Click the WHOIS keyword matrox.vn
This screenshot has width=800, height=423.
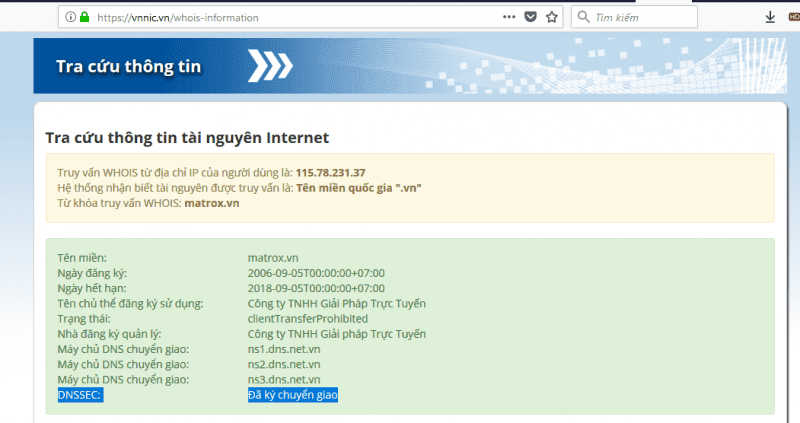212,204
